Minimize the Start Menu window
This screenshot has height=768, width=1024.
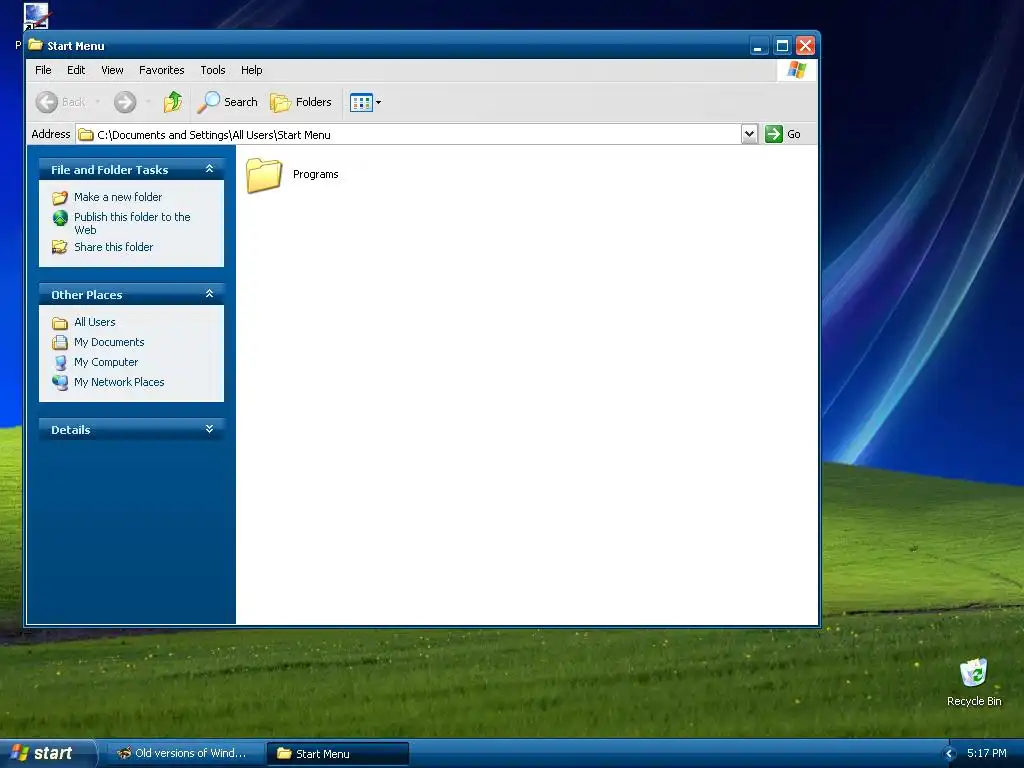pos(758,46)
